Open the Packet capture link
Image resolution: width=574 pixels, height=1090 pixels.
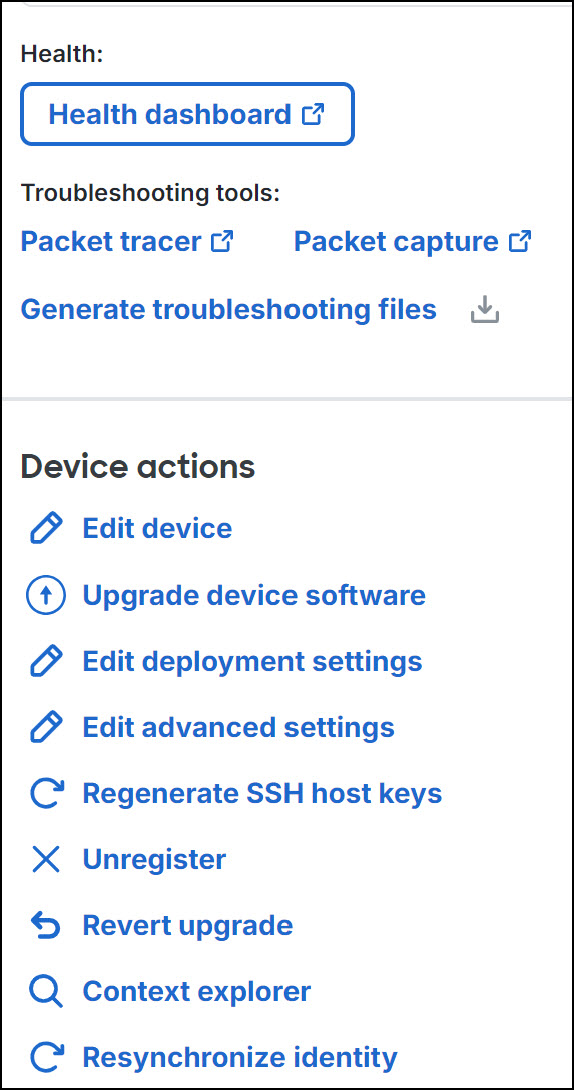[x=413, y=241]
